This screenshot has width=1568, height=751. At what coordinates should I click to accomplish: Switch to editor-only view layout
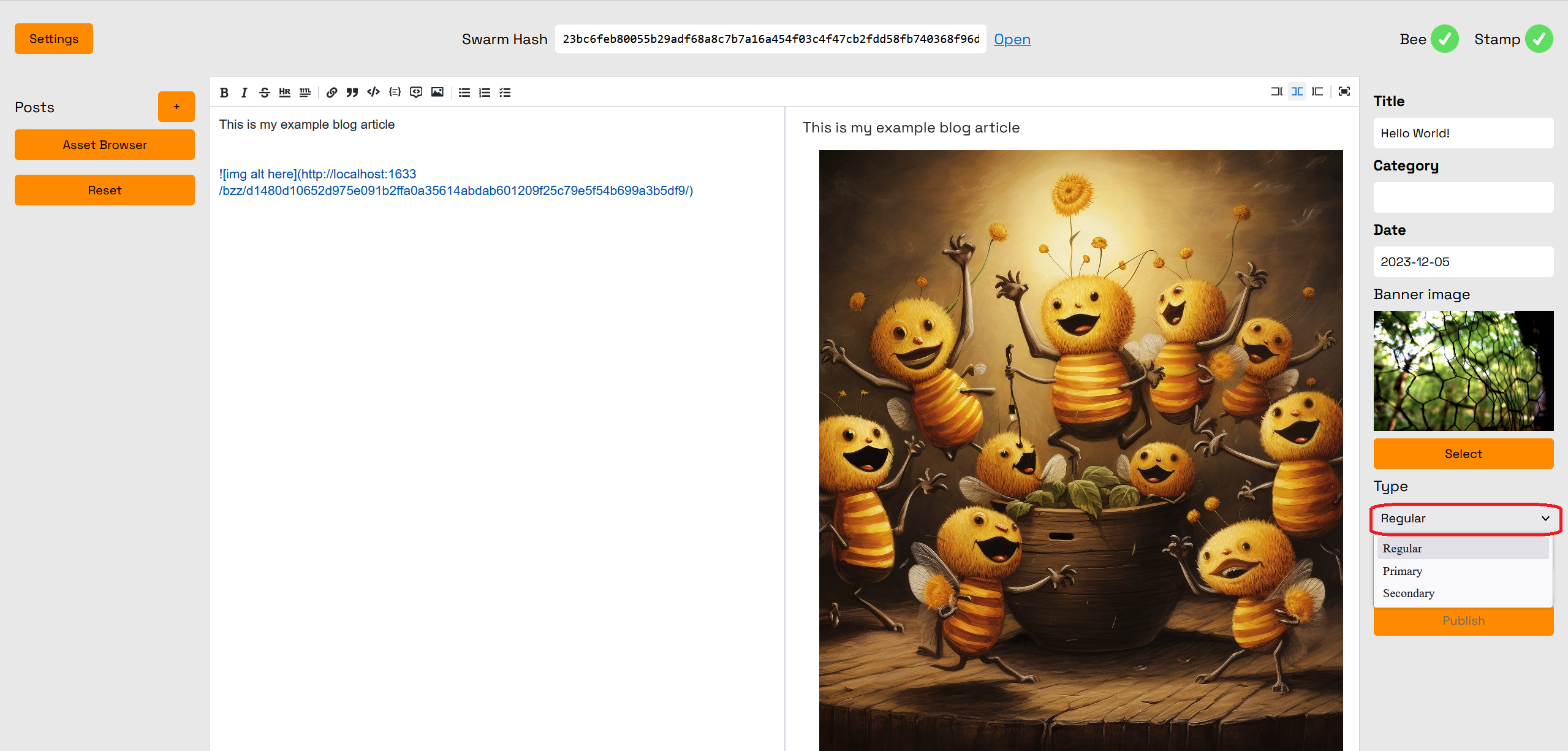pos(1276,91)
